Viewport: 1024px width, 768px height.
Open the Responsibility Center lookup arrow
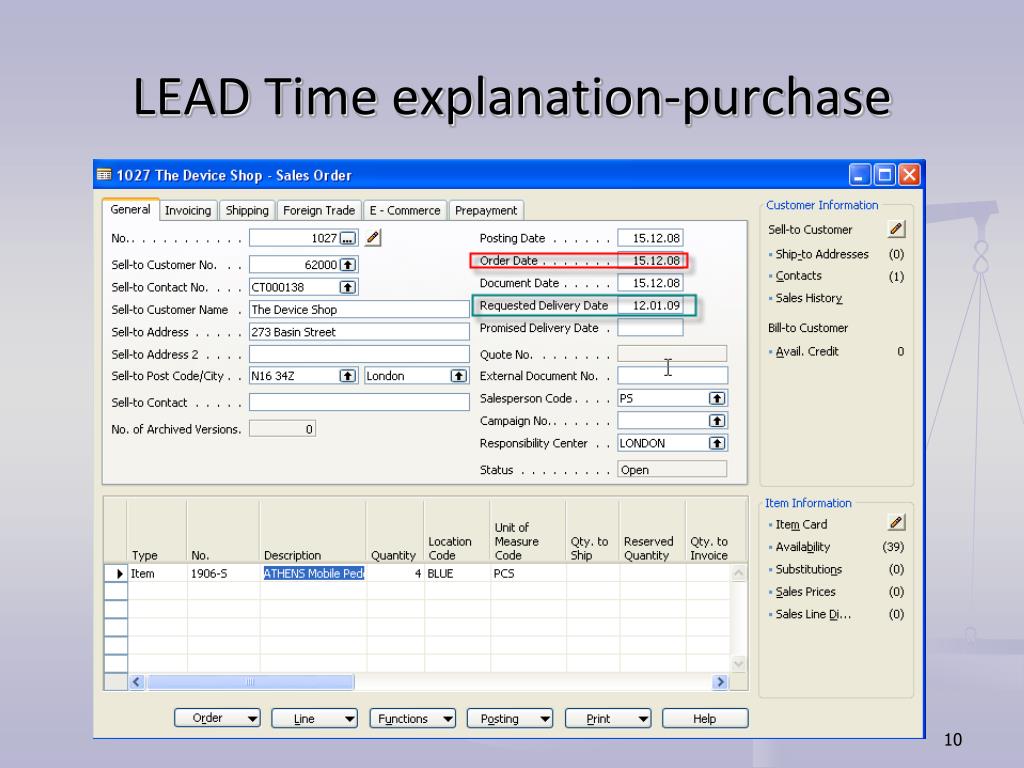coord(717,443)
